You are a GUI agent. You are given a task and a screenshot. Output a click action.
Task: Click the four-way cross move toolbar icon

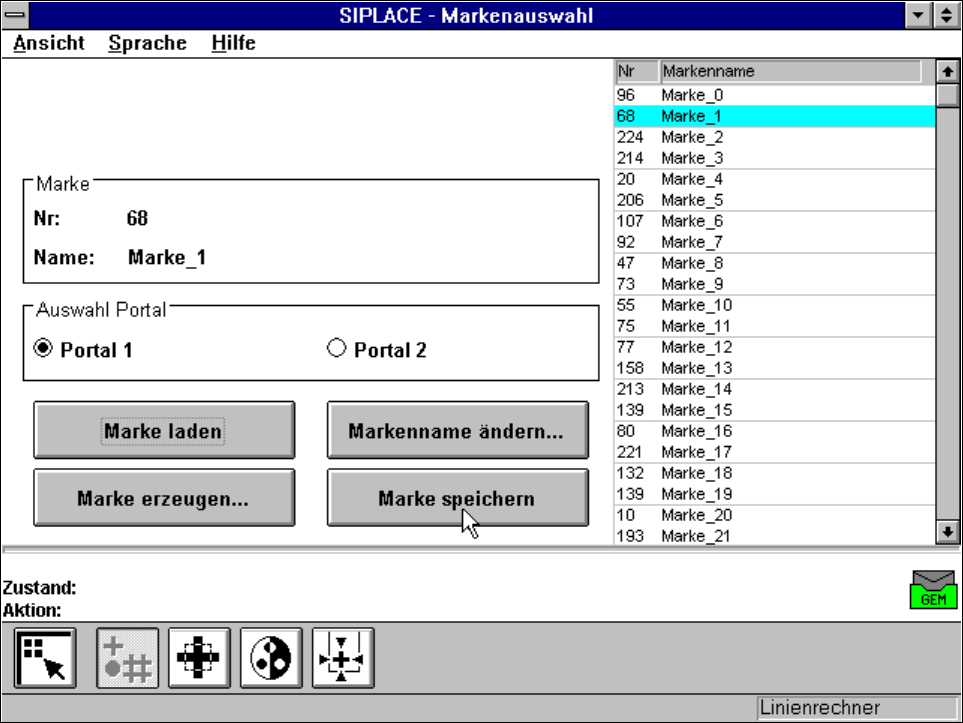pyautogui.click(x=199, y=658)
